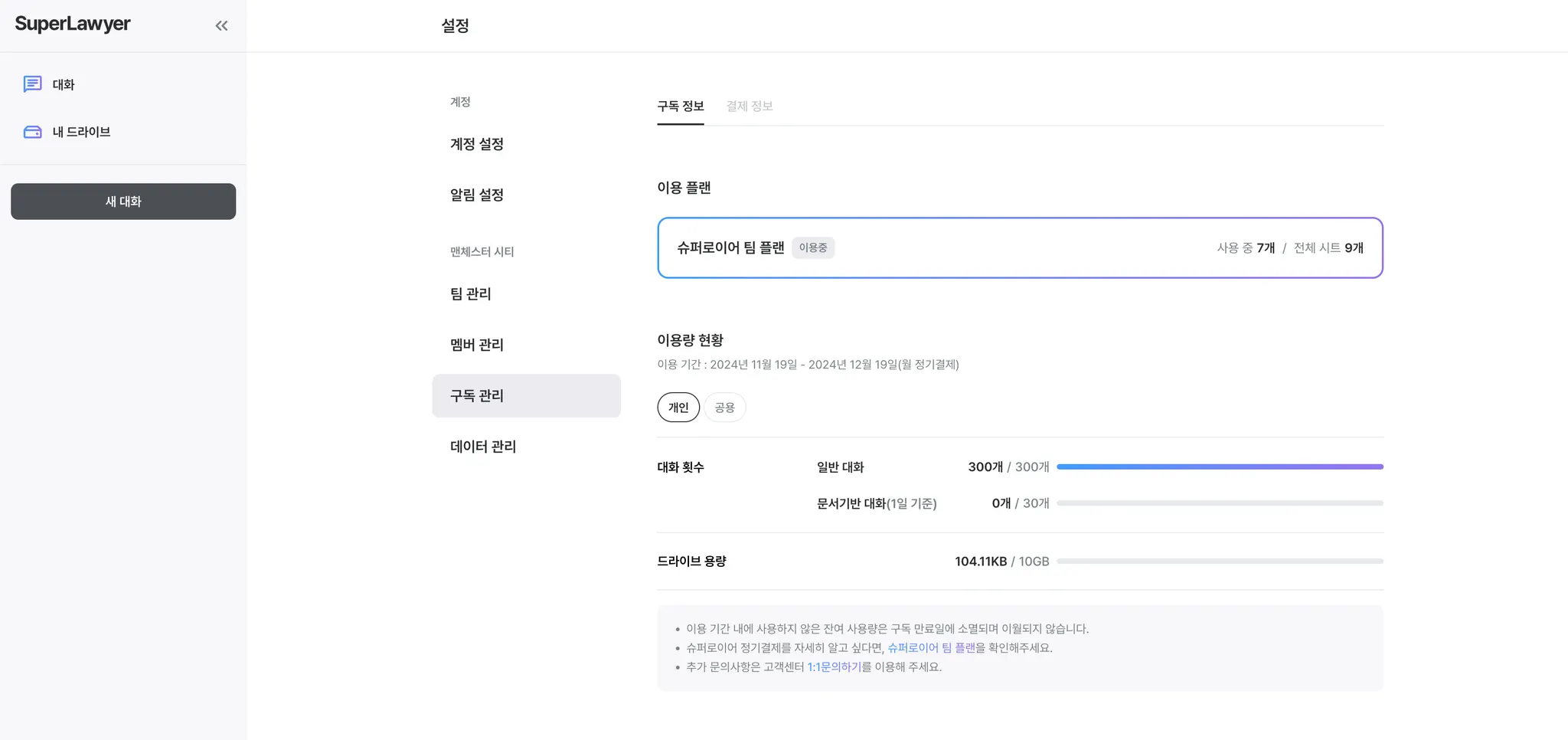This screenshot has height=740, width=1568.
Task: Start a new chat with 새 대화
Action: click(123, 201)
